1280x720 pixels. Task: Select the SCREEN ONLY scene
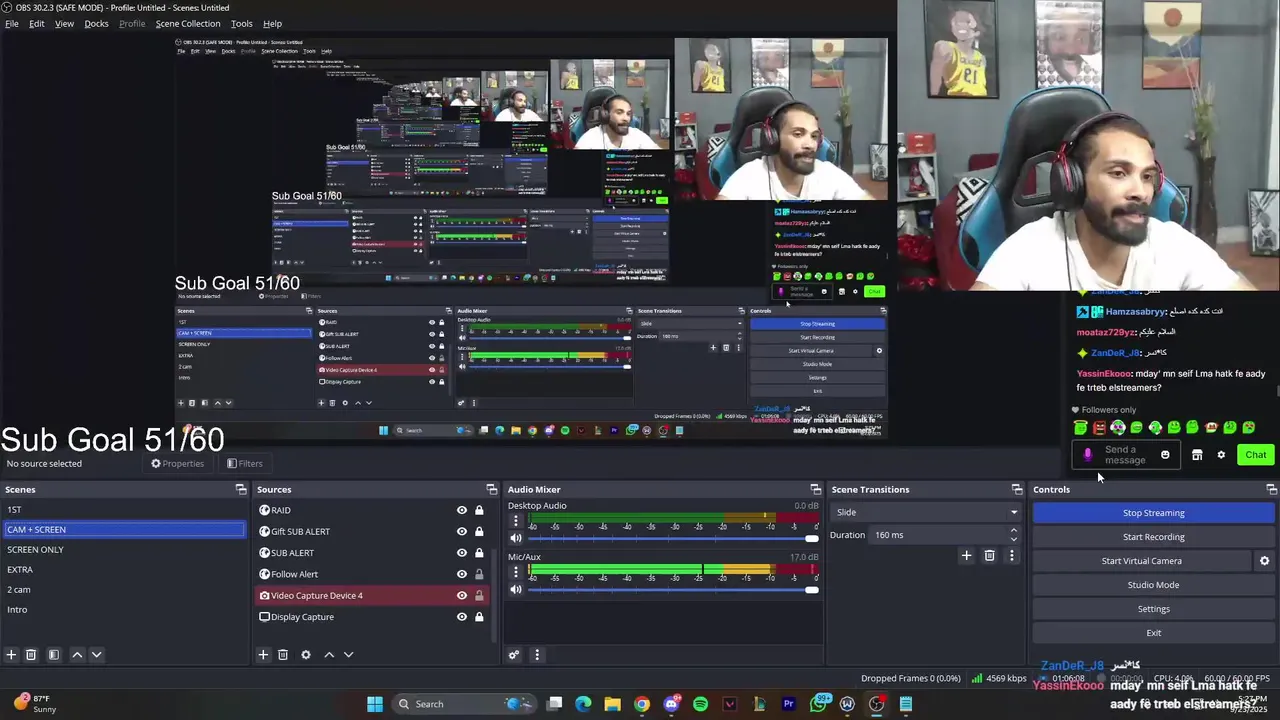click(123, 549)
